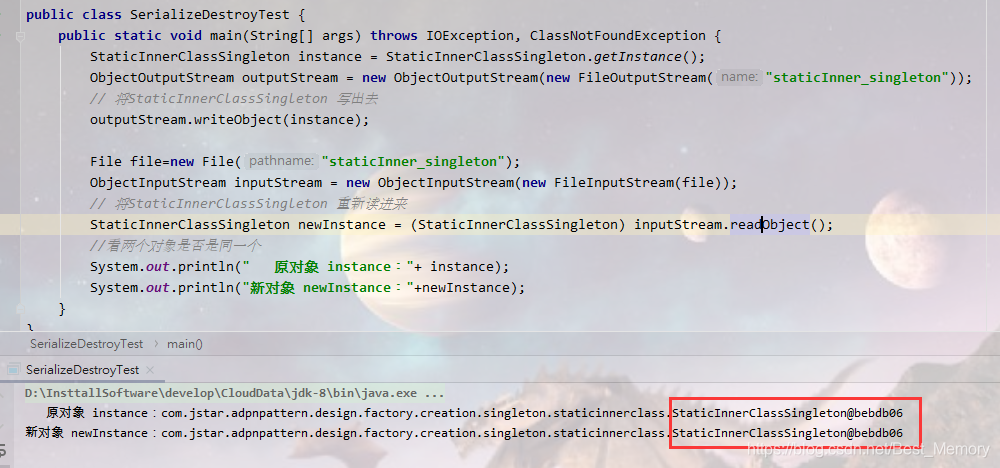Screen dimensions: 1000x468
Task: Click "staticInner_singleton" string in FileOutputStream
Action: coord(857,78)
